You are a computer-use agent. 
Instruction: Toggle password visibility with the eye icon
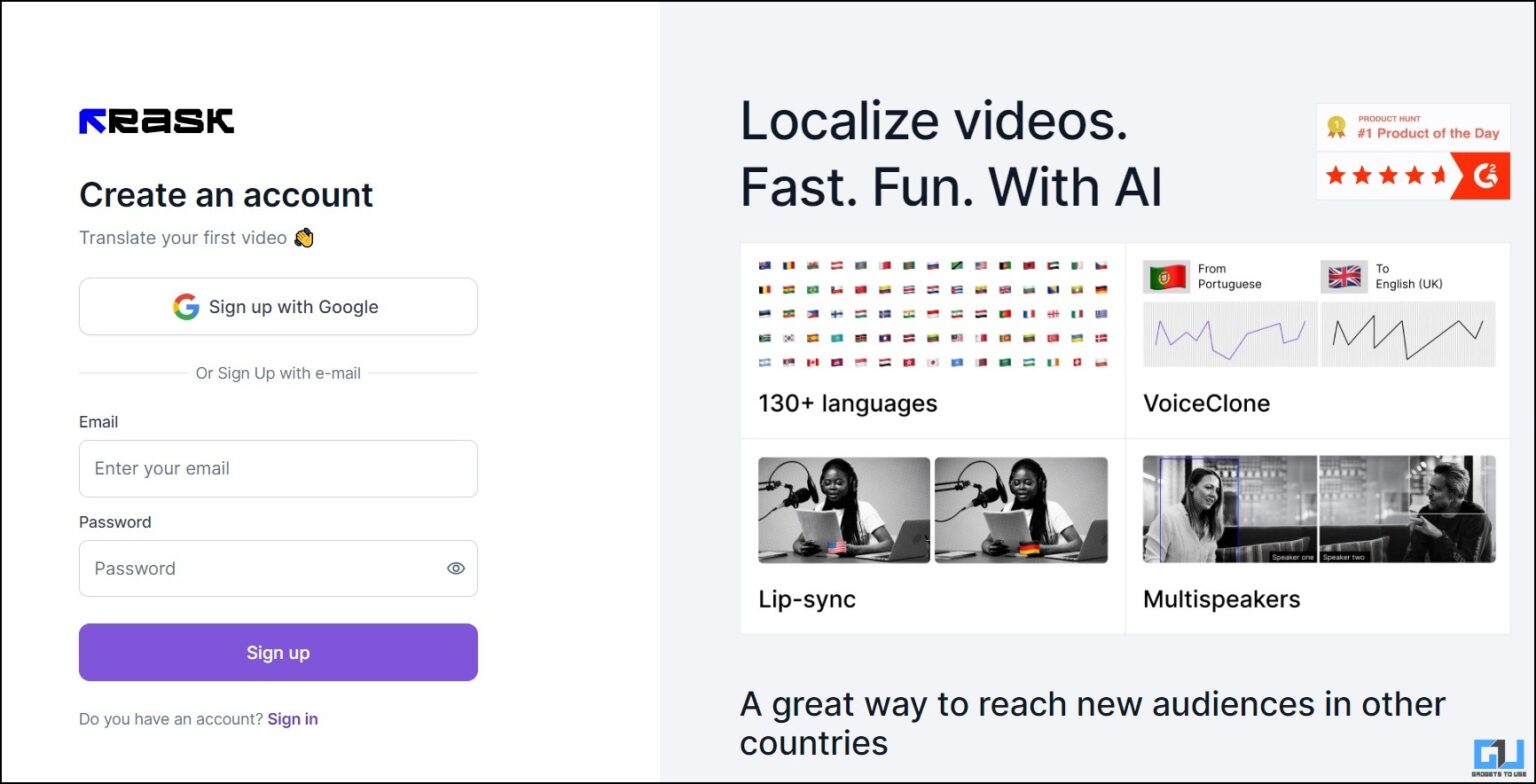click(x=456, y=568)
